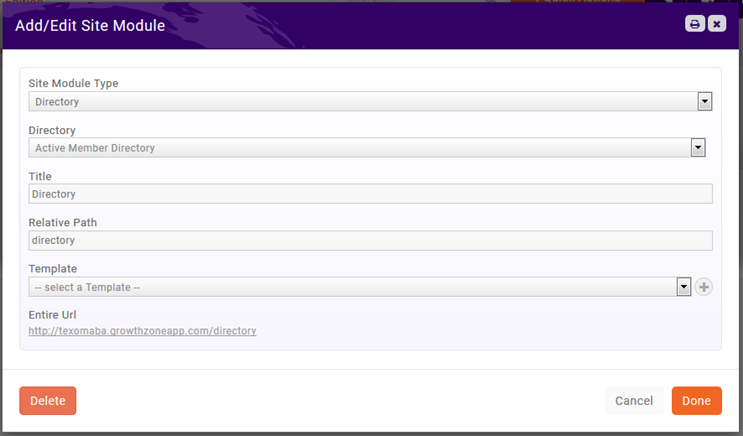743x436 pixels.
Task: Click the 'Add/Edit Site Module' header title
Action: tap(90, 25)
